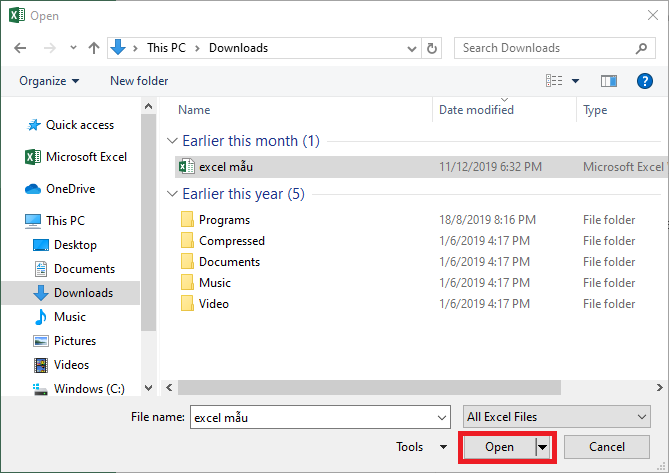This screenshot has height=473, width=669.
Task: Toggle the preview pane icon
Action: (608, 81)
